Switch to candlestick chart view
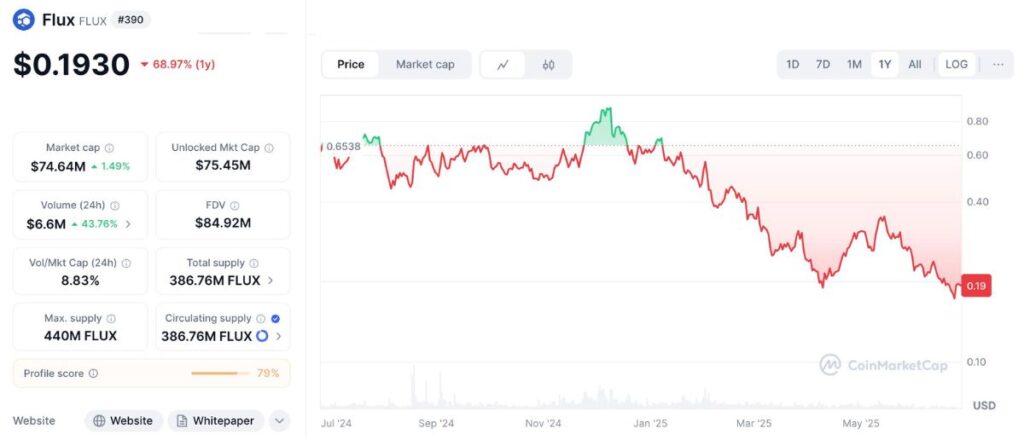The image size is (1024, 440). pos(548,65)
